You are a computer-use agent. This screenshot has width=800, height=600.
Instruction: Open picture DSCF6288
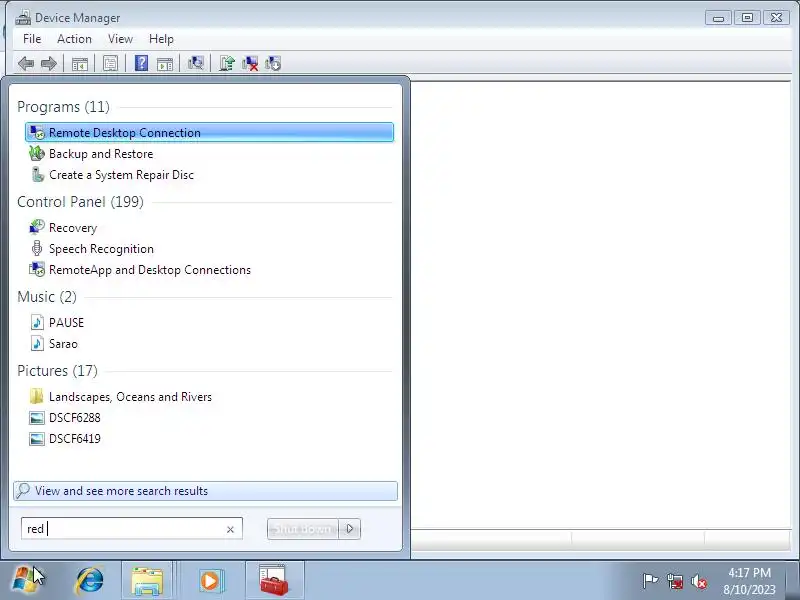click(209, 417)
